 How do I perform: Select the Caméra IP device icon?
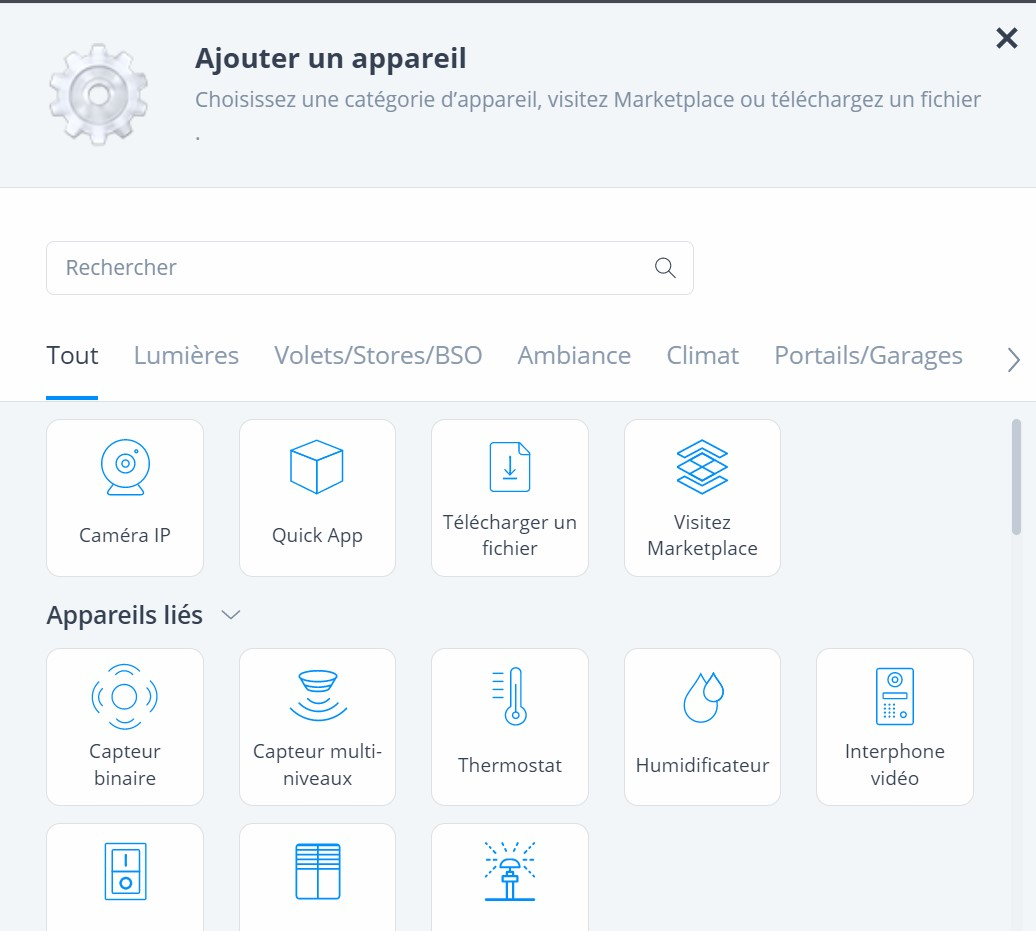tap(125, 468)
